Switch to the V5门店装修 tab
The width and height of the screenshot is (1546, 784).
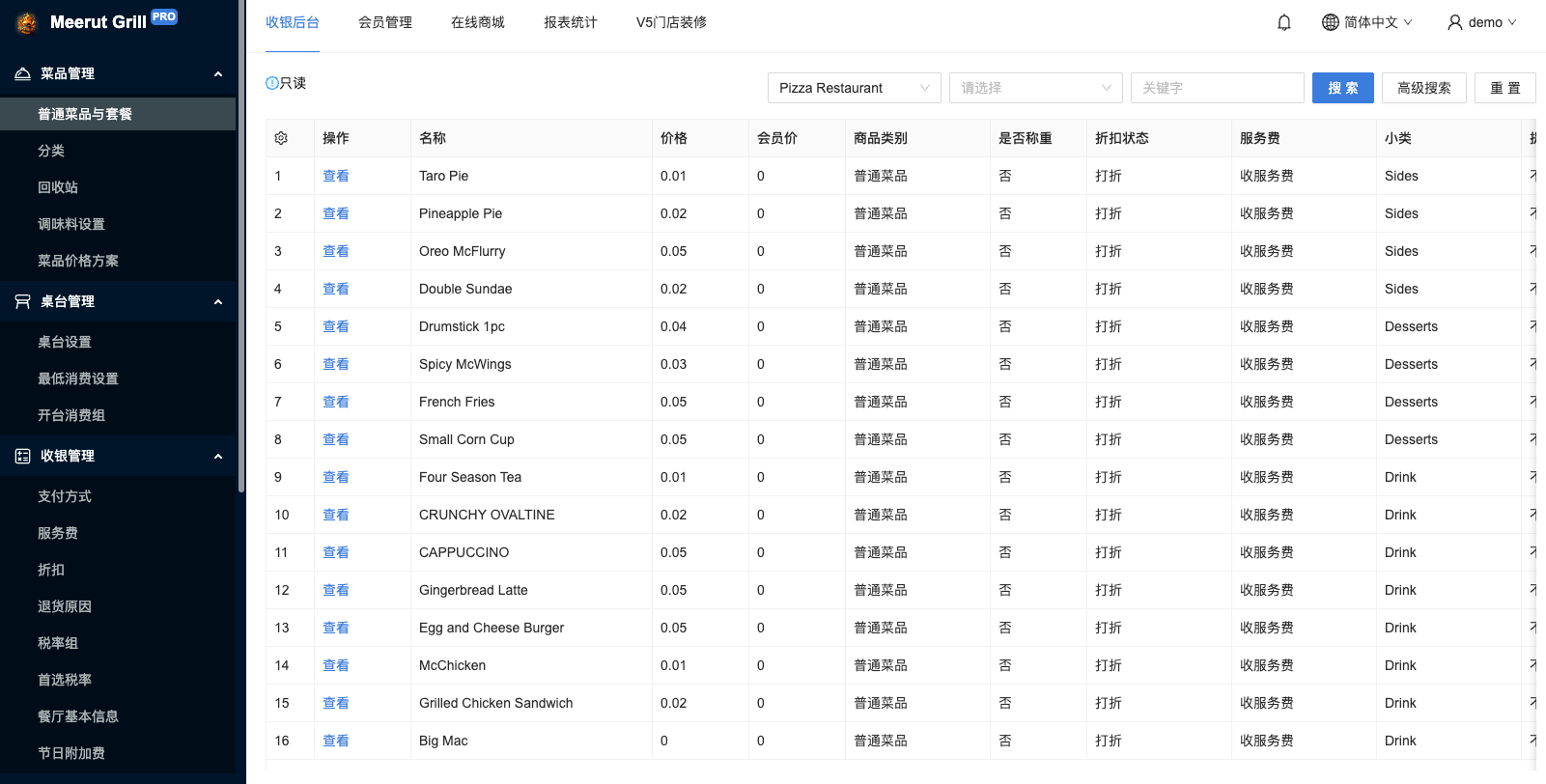pyautogui.click(x=671, y=22)
